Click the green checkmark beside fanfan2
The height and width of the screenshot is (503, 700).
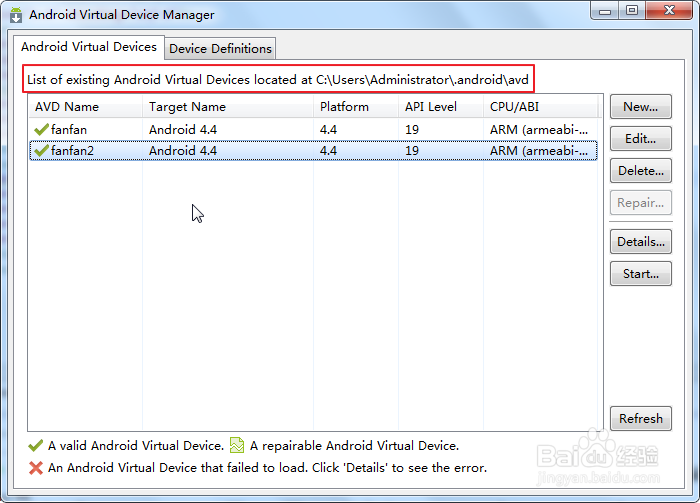[41, 151]
